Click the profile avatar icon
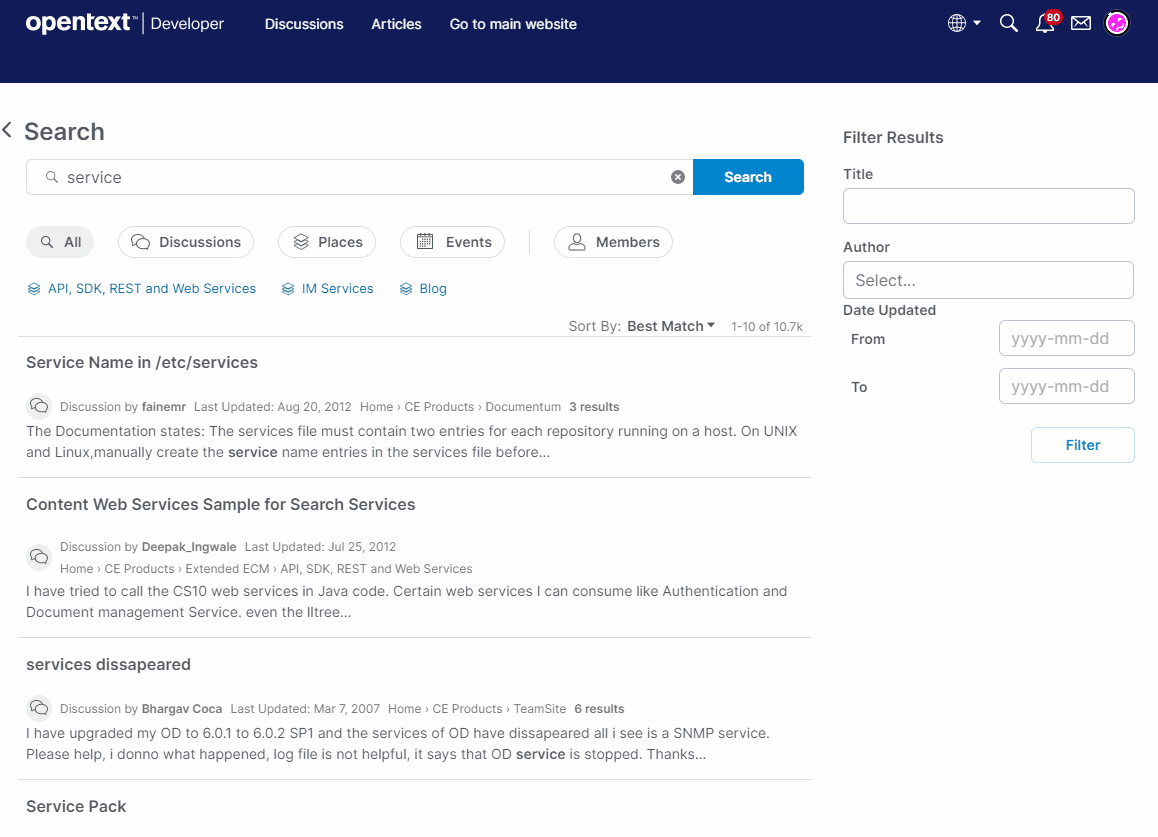The height and width of the screenshot is (837, 1158). 1116,22
